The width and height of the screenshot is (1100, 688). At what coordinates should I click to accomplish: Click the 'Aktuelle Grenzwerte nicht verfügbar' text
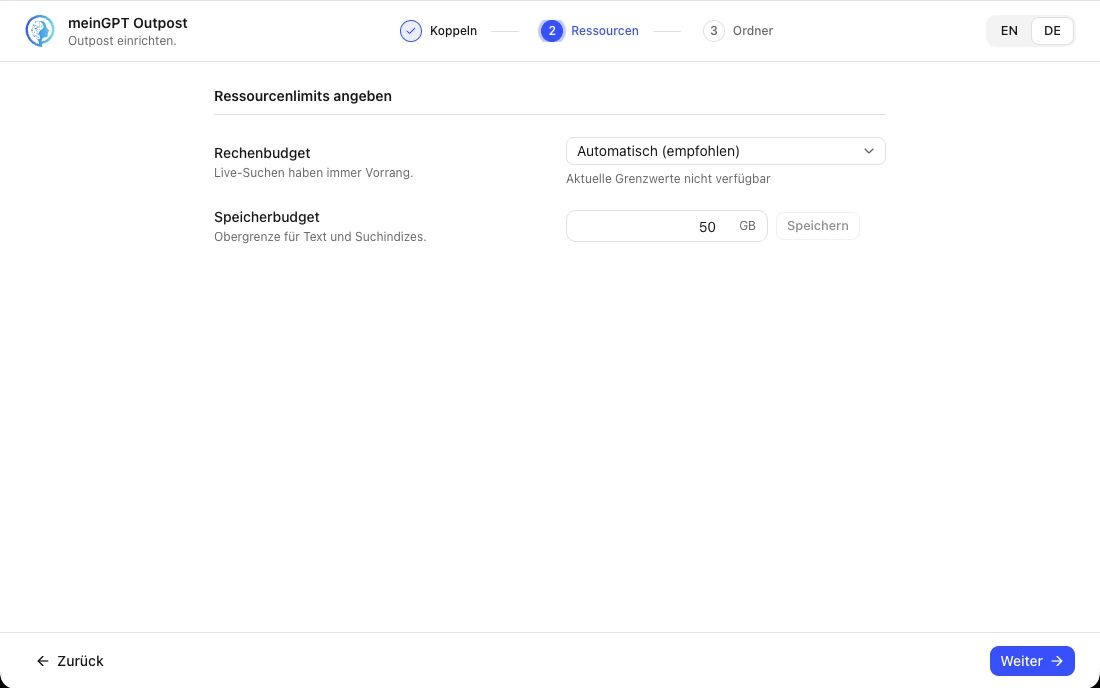click(x=668, y=179)
